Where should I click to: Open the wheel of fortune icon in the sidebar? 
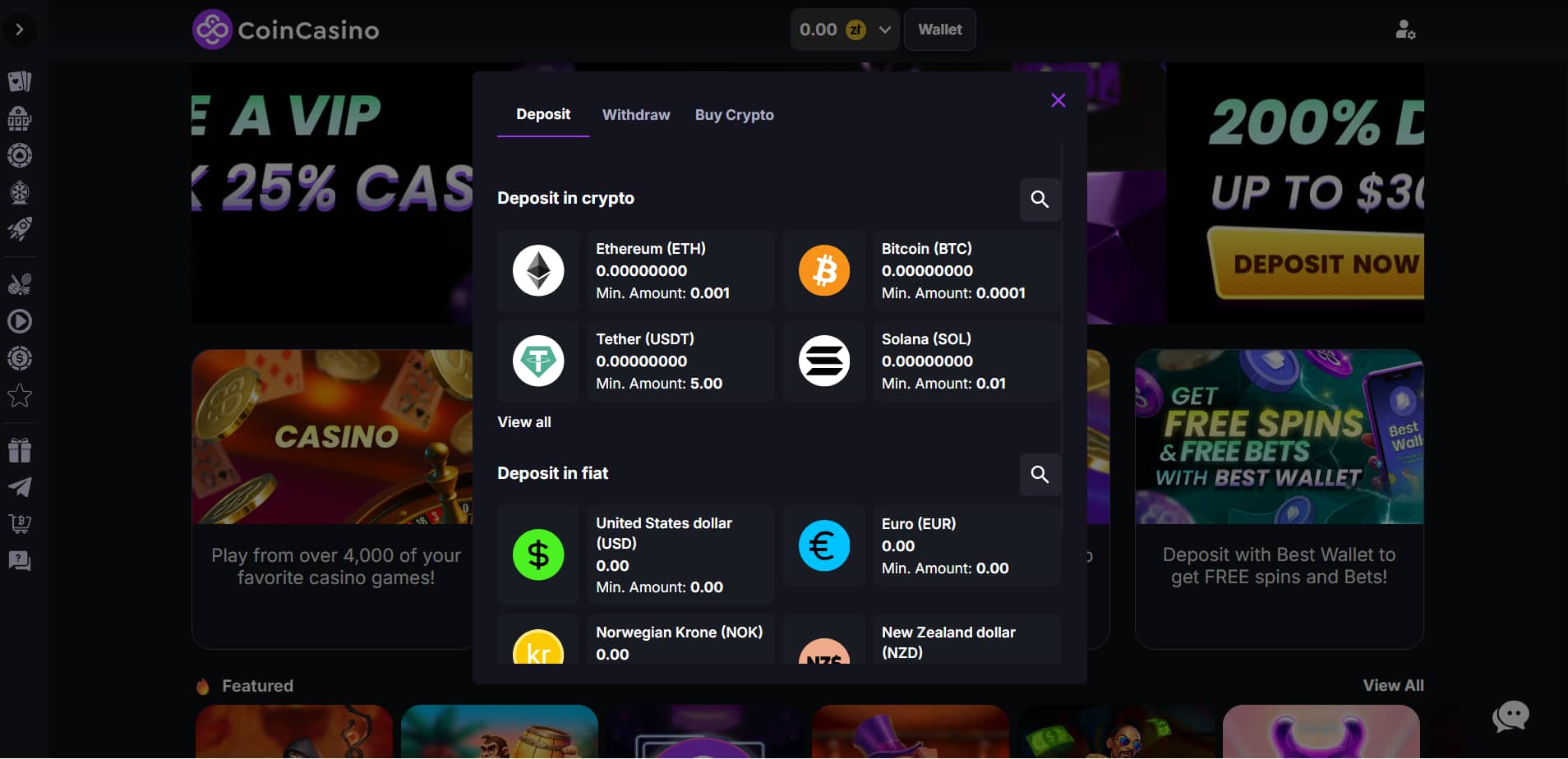pyautogui.click(x=20, y=192)
